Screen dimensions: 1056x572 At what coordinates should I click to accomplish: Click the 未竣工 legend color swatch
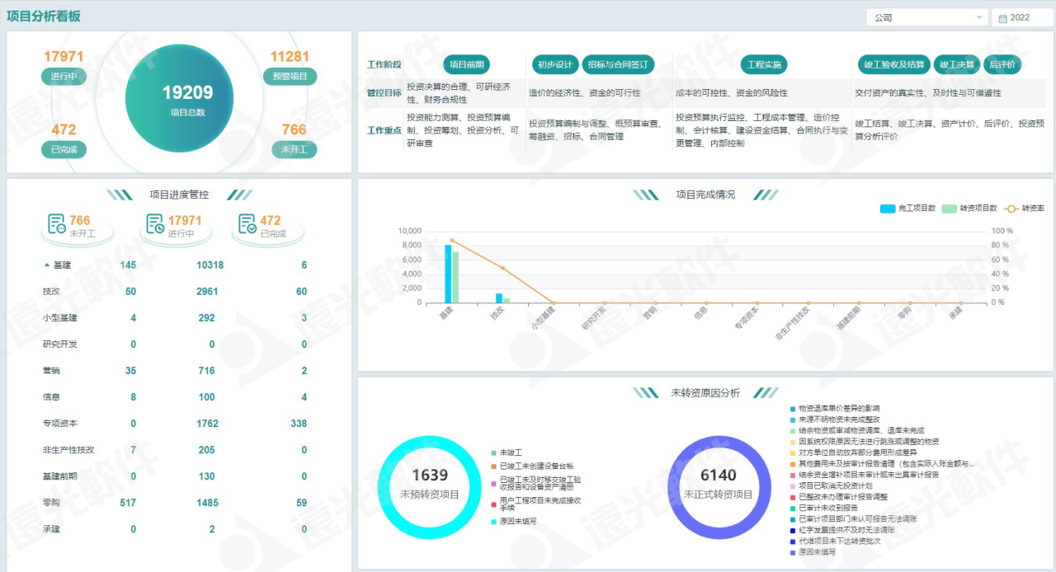[493, 452]
